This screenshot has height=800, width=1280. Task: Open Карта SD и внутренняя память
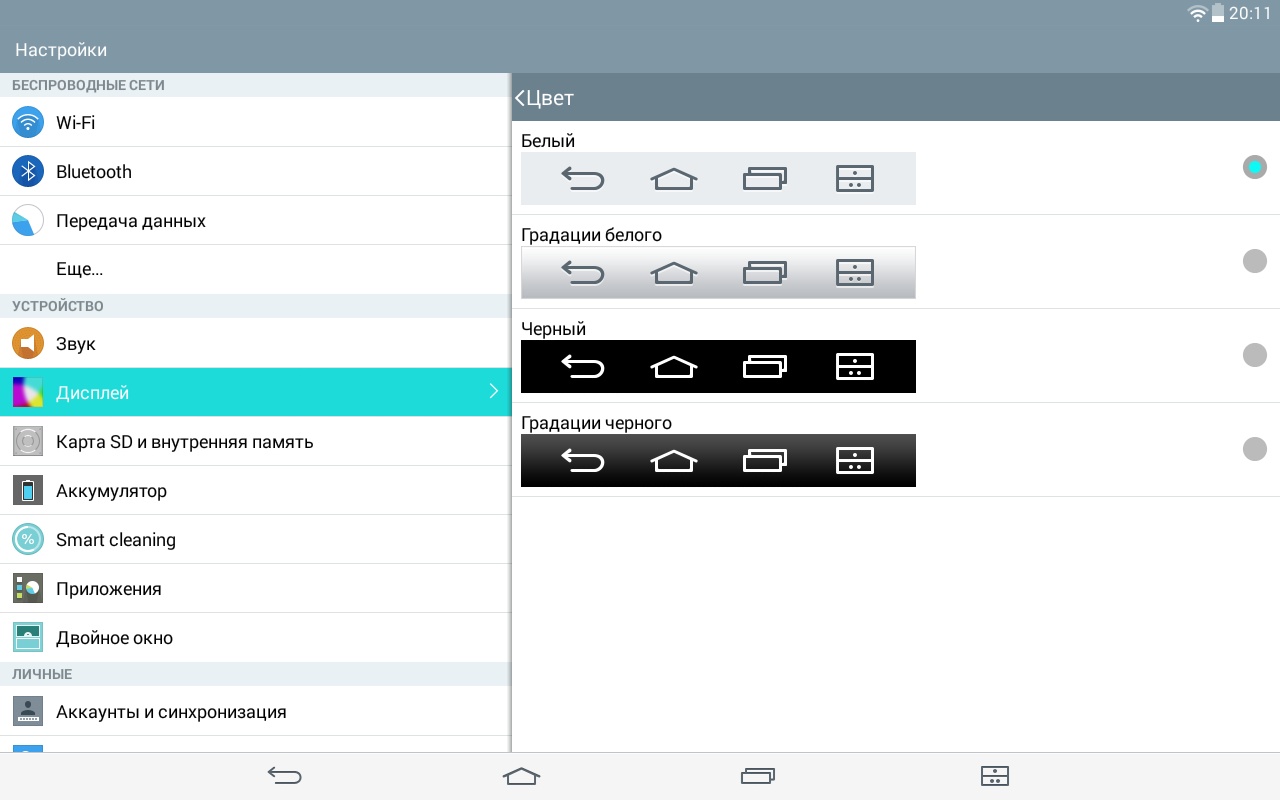(x=185, y=441)
